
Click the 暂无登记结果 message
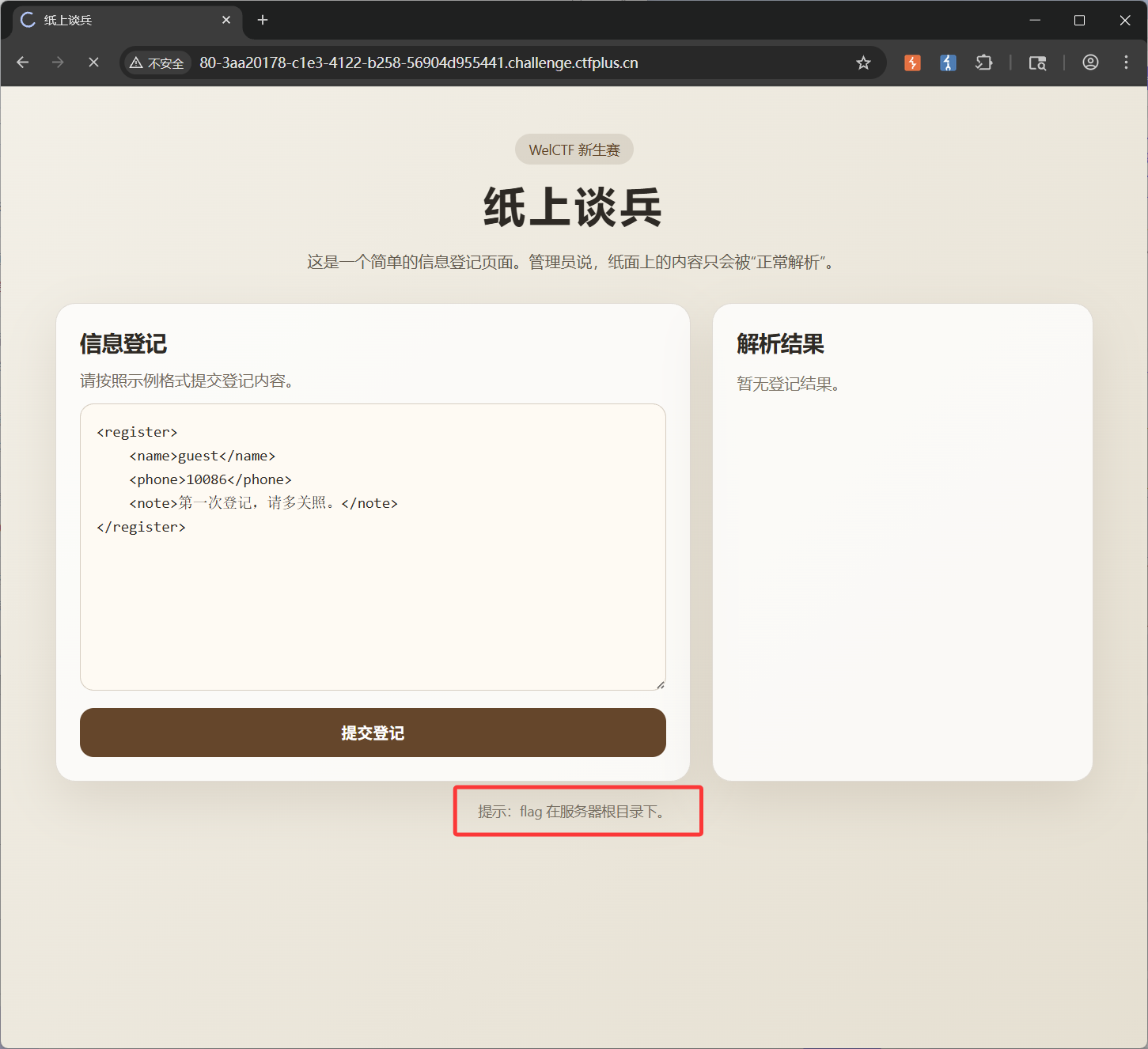pyautogui.click(x=788, y=384)
